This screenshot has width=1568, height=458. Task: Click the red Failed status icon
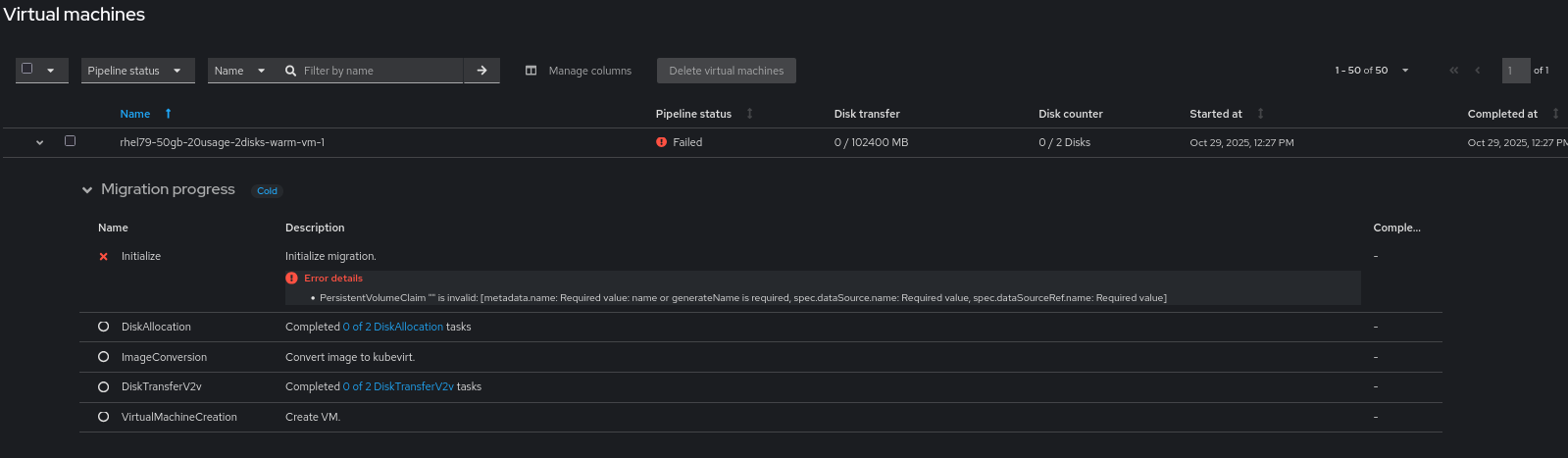coord(662,142)
